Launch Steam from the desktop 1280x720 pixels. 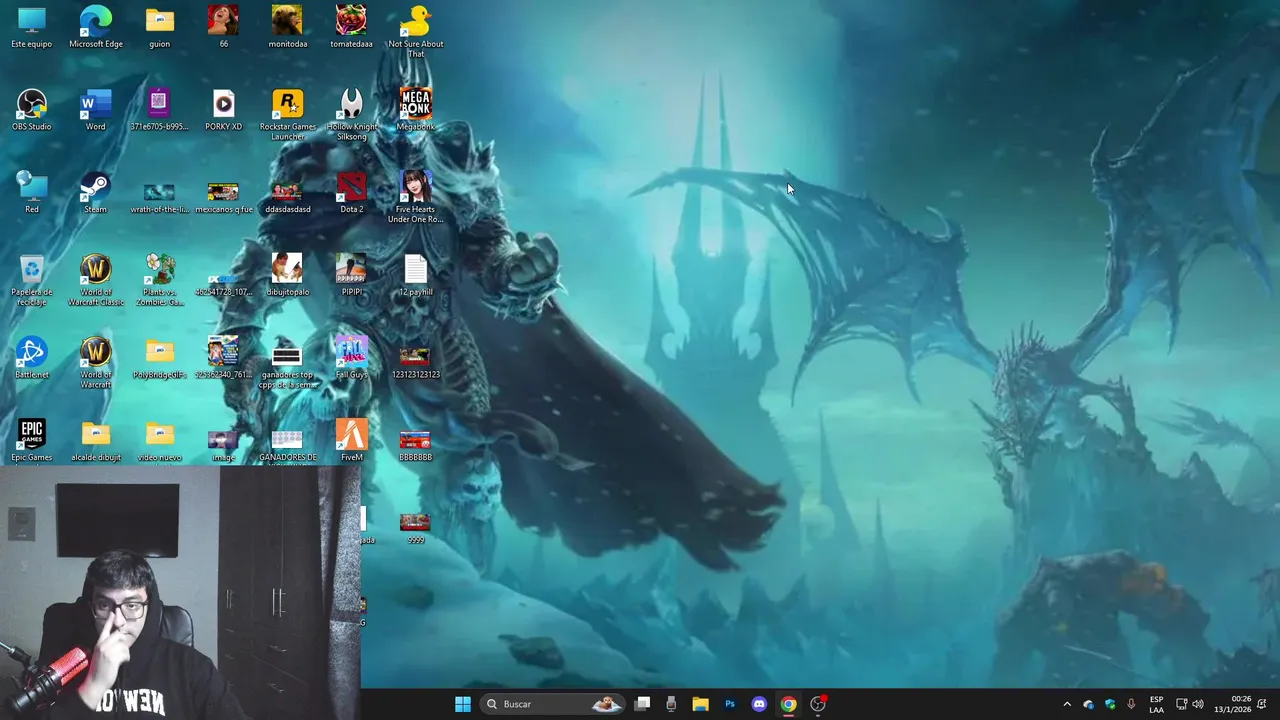(x=96, y=192)
